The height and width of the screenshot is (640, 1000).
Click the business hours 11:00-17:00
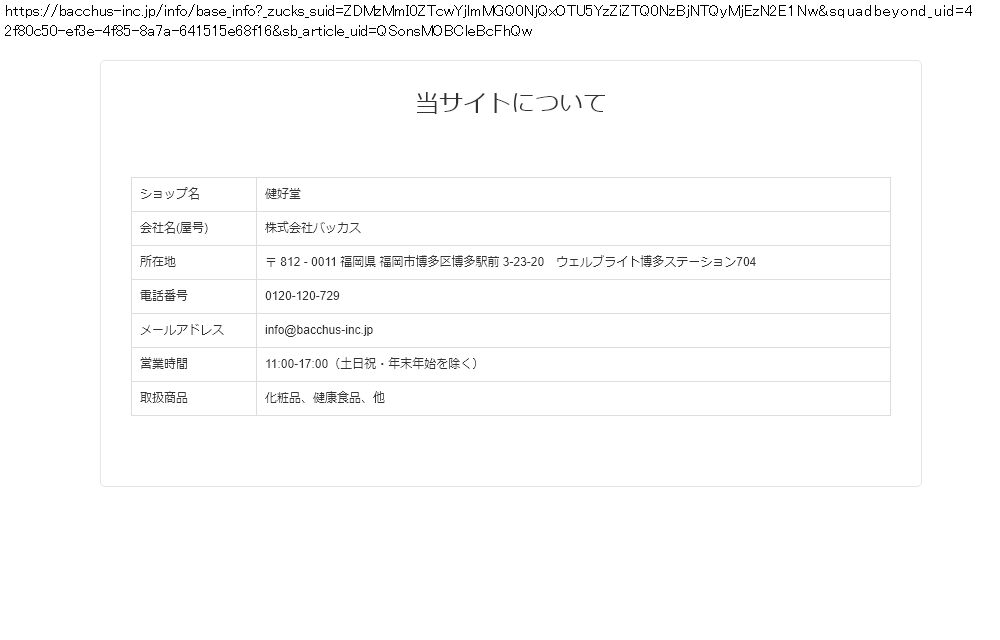[x=296, y=364]
